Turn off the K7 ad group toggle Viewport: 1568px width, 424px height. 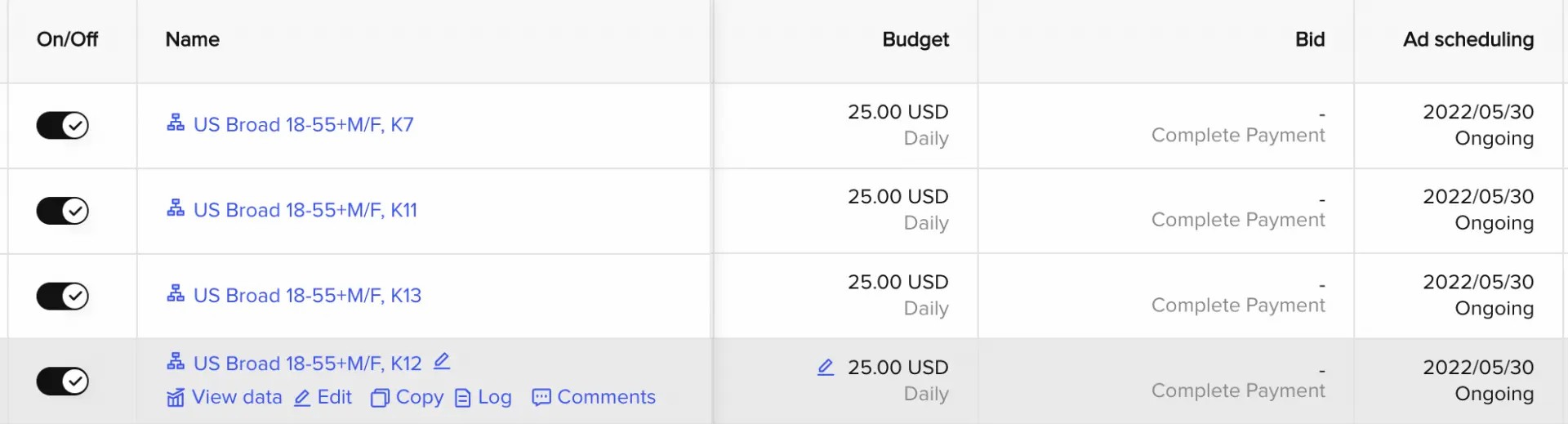(62, 125)
